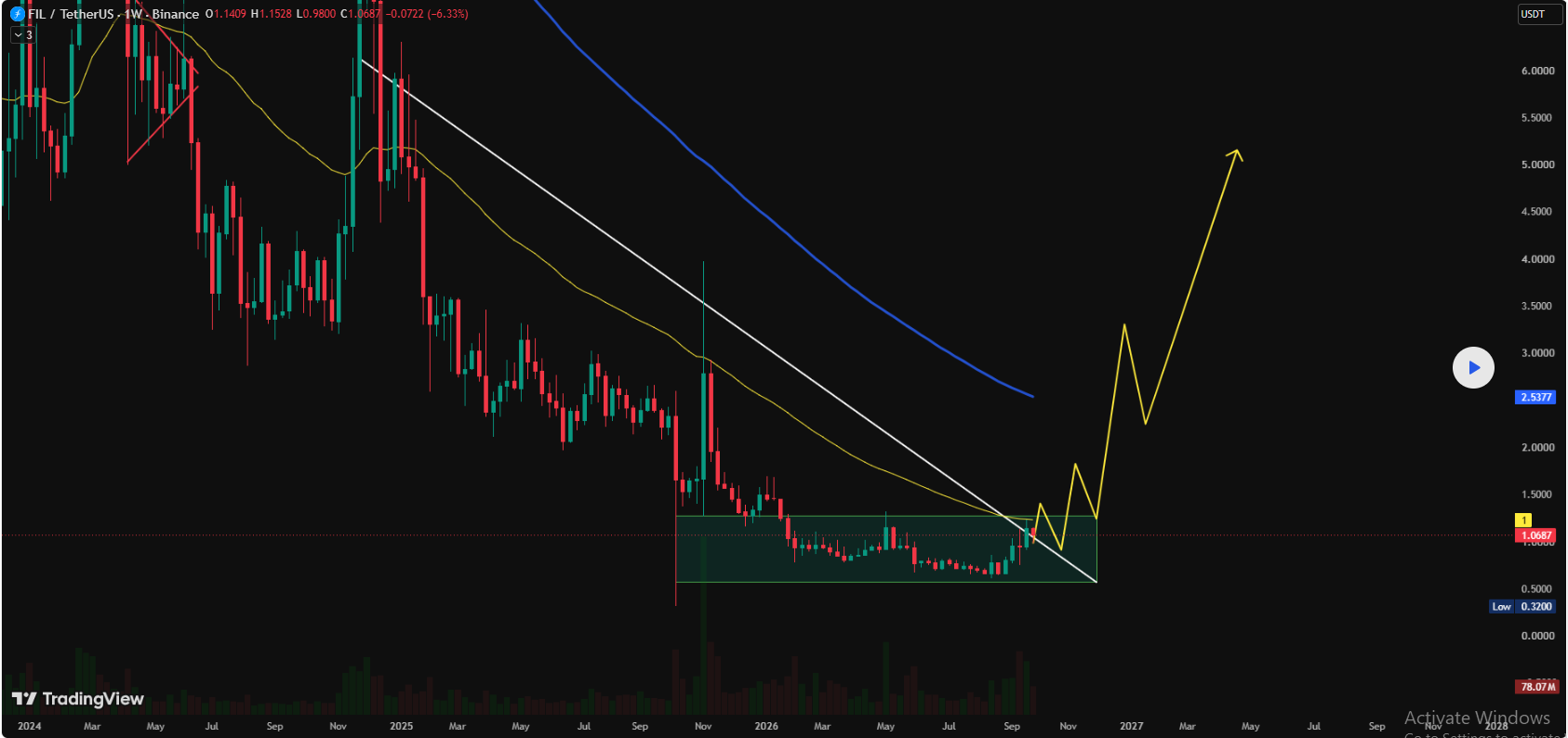The height and width of the screenshot is (738, 1568).
Task: Click the 2027 label on time axis
Action: tap(1131, 726)
